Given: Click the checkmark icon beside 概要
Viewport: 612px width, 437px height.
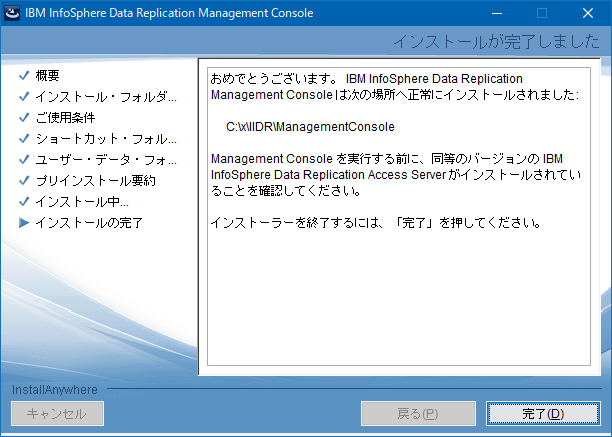Looking at the screenshot, I should pos(24,75).
